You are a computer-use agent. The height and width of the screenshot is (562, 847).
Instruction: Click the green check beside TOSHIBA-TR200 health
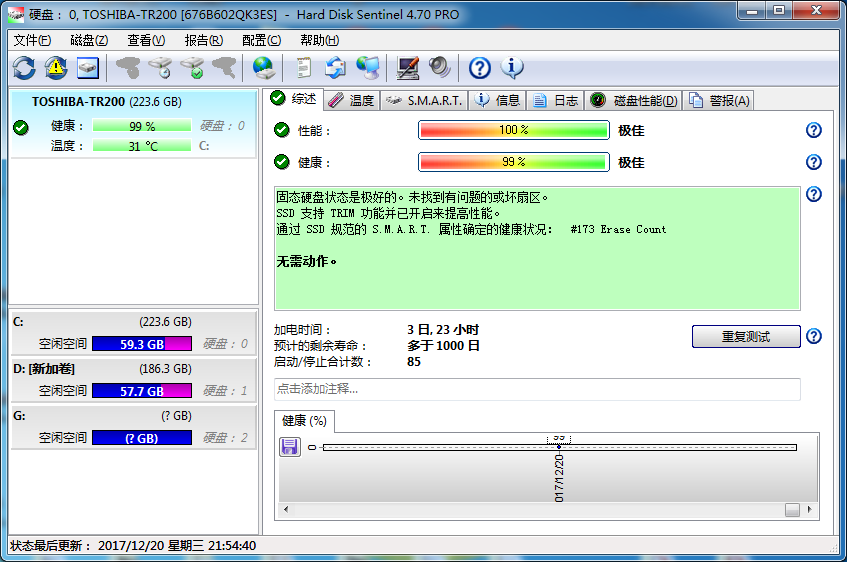click(21, 128)
